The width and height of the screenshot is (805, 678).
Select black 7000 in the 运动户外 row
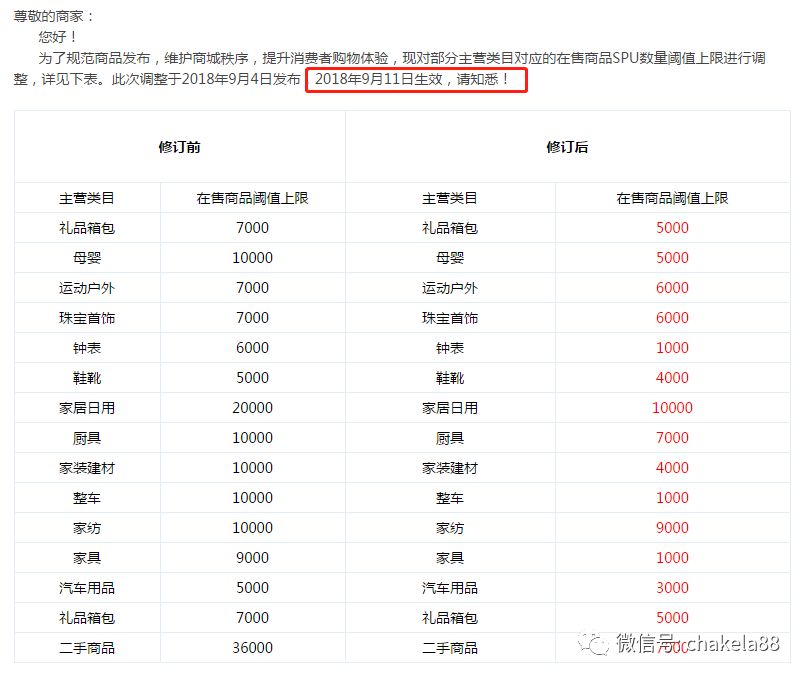(x=252, y=288)
